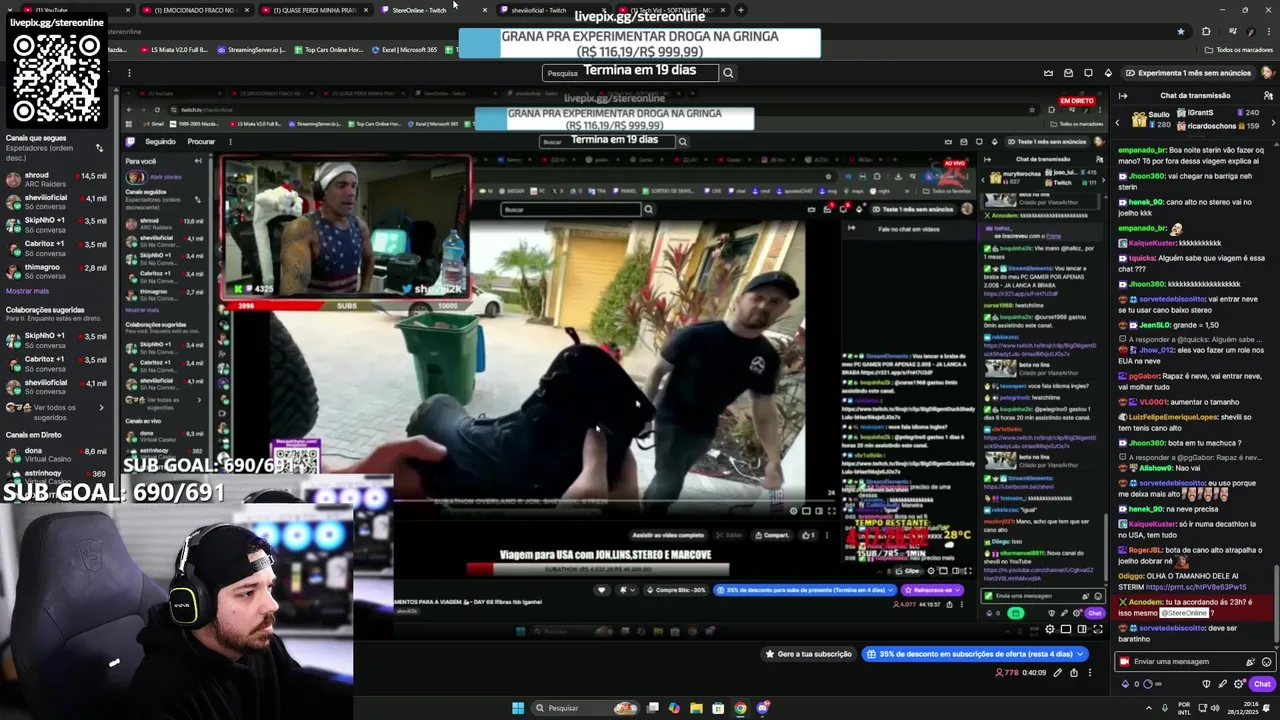Sort followed channels with sort arrows icon
The image size is (1280, 720).
[x=99, y=148]
